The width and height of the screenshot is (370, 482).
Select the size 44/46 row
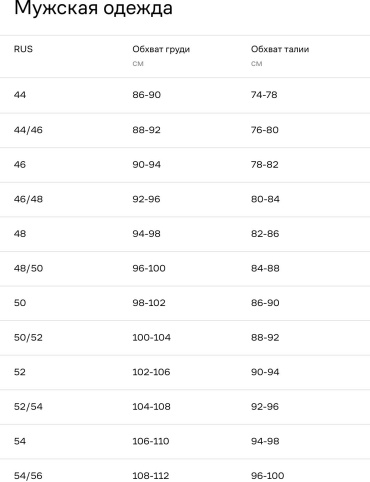[x=185, y=130]
